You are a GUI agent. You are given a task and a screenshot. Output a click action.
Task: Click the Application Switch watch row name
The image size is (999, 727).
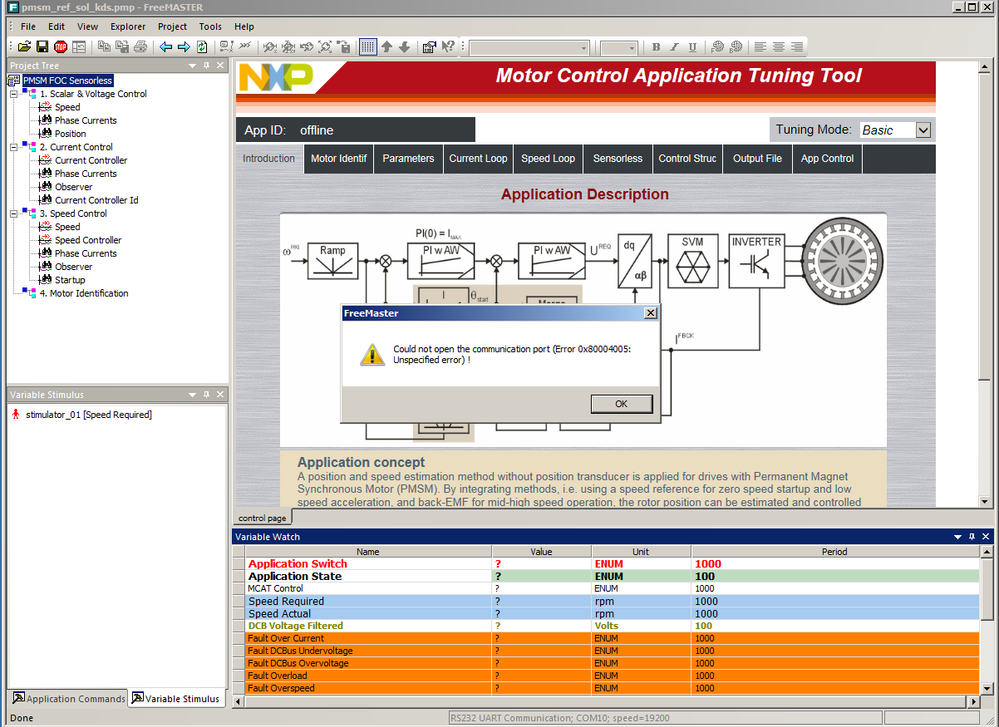[x=298, y=564]
